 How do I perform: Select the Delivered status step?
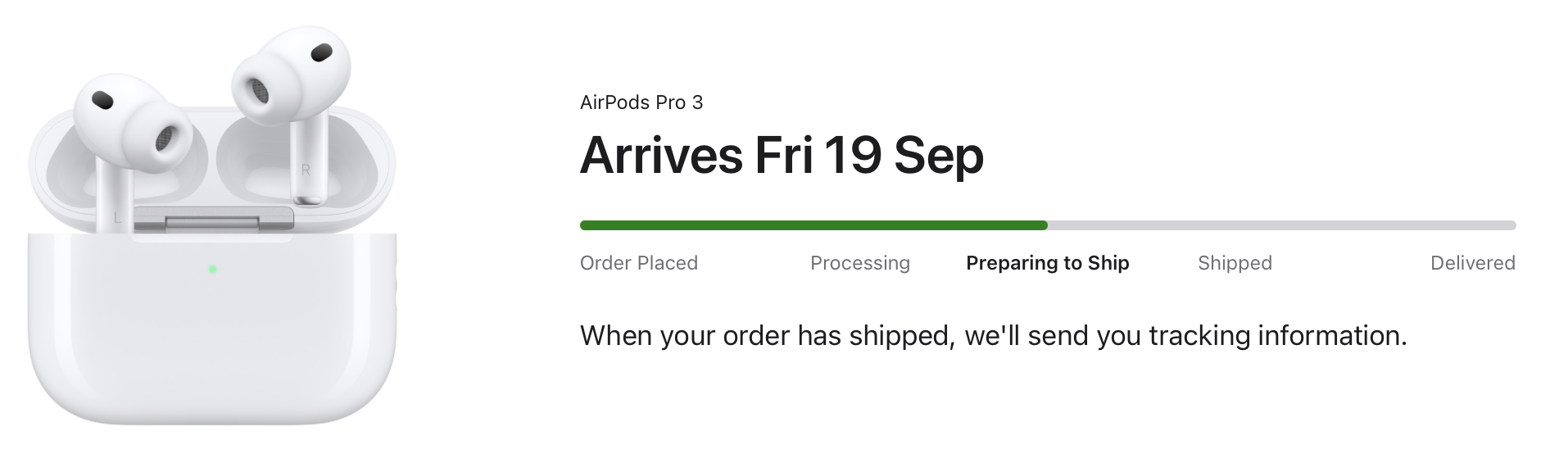[1472, 263]
